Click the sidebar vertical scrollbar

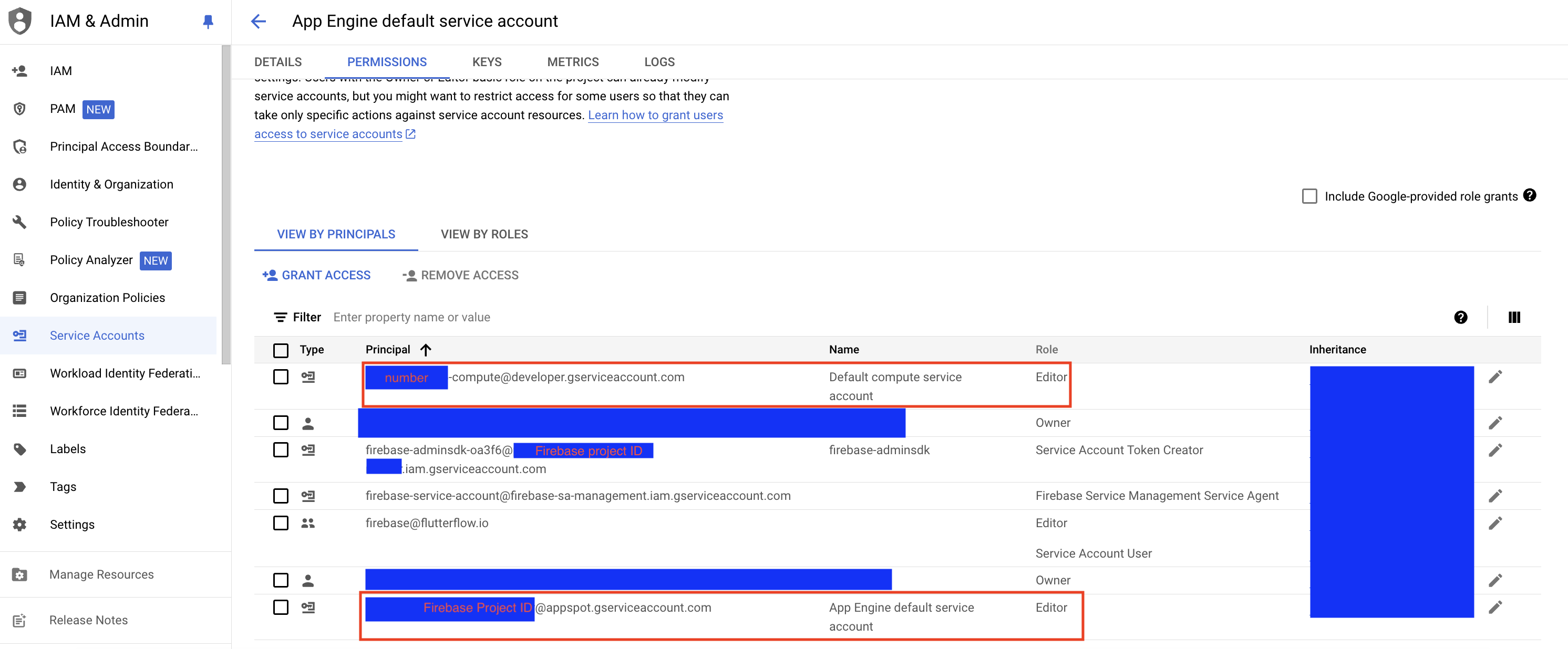(x=226, y=205)
